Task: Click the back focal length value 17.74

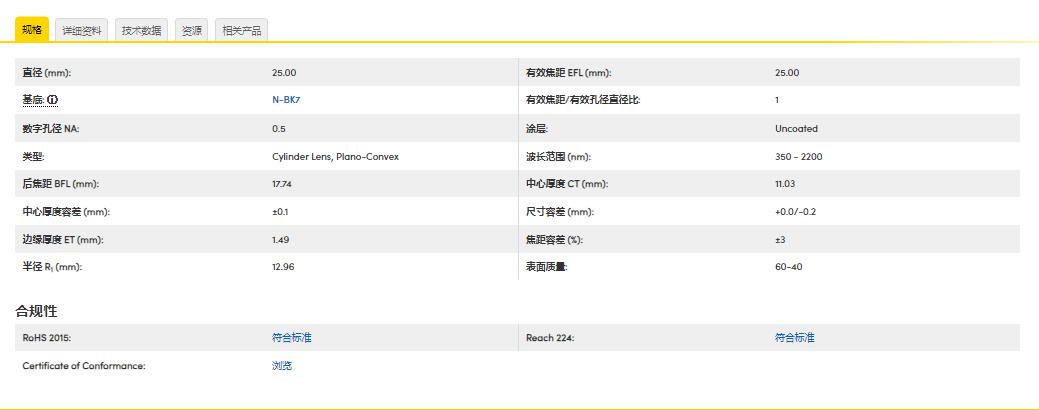Action: (x=283, y=184)
